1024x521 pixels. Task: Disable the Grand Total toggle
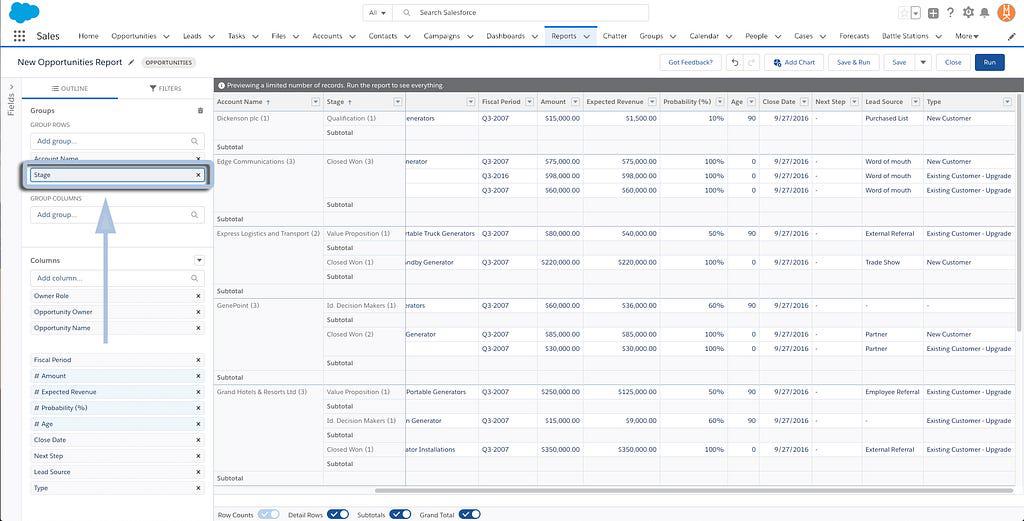tap(469, 514)
